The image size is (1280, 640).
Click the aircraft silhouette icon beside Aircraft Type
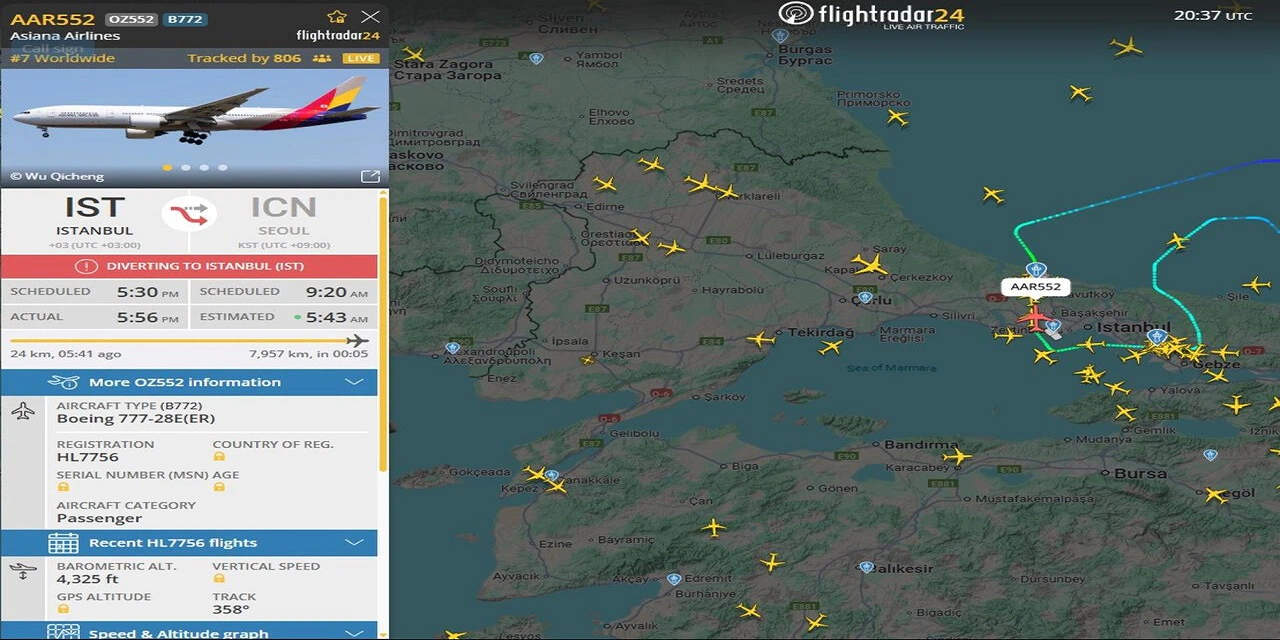[x=24, y=411]
